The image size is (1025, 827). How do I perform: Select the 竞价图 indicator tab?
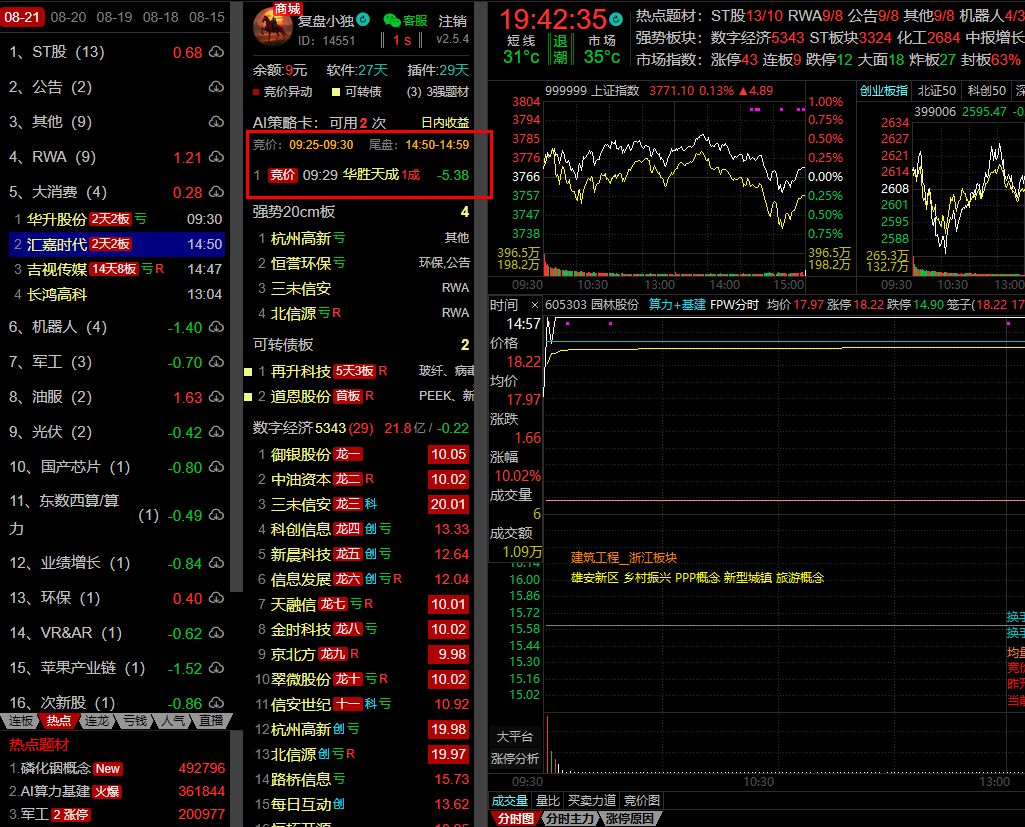click(x=641, y=801)
